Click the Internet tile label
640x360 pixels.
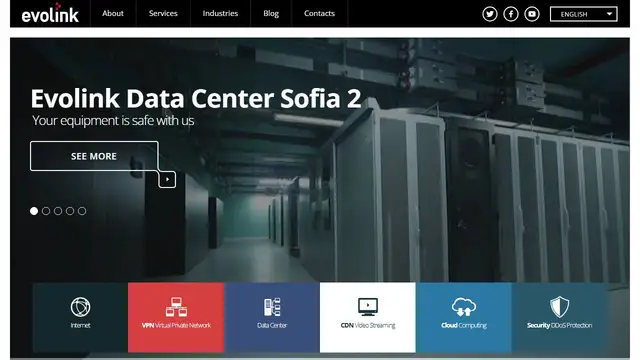[80, 325]
